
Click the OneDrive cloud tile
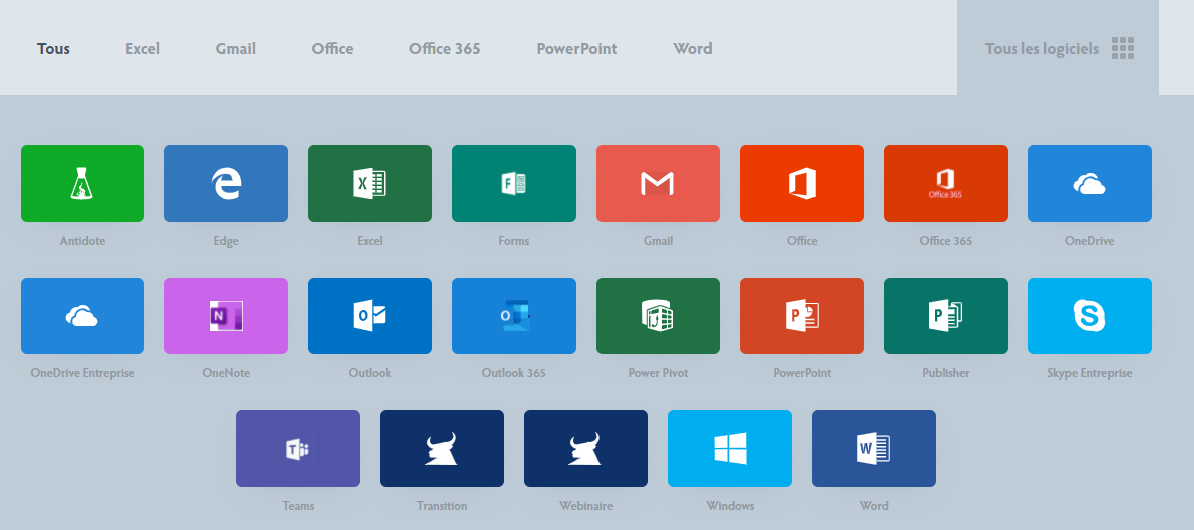click(x=1090, y=184)
